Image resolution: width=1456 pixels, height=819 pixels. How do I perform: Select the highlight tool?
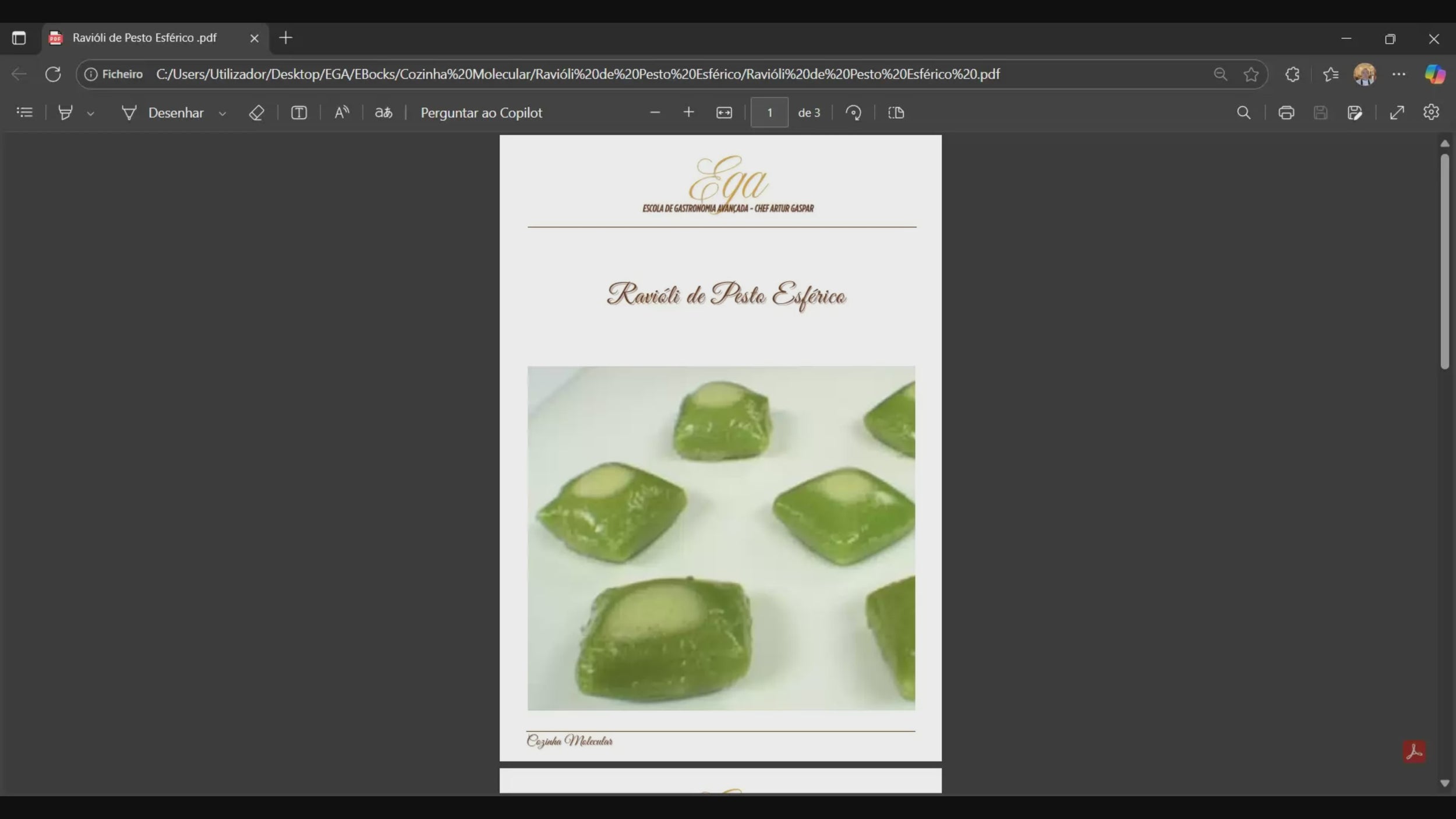point(65,112)
